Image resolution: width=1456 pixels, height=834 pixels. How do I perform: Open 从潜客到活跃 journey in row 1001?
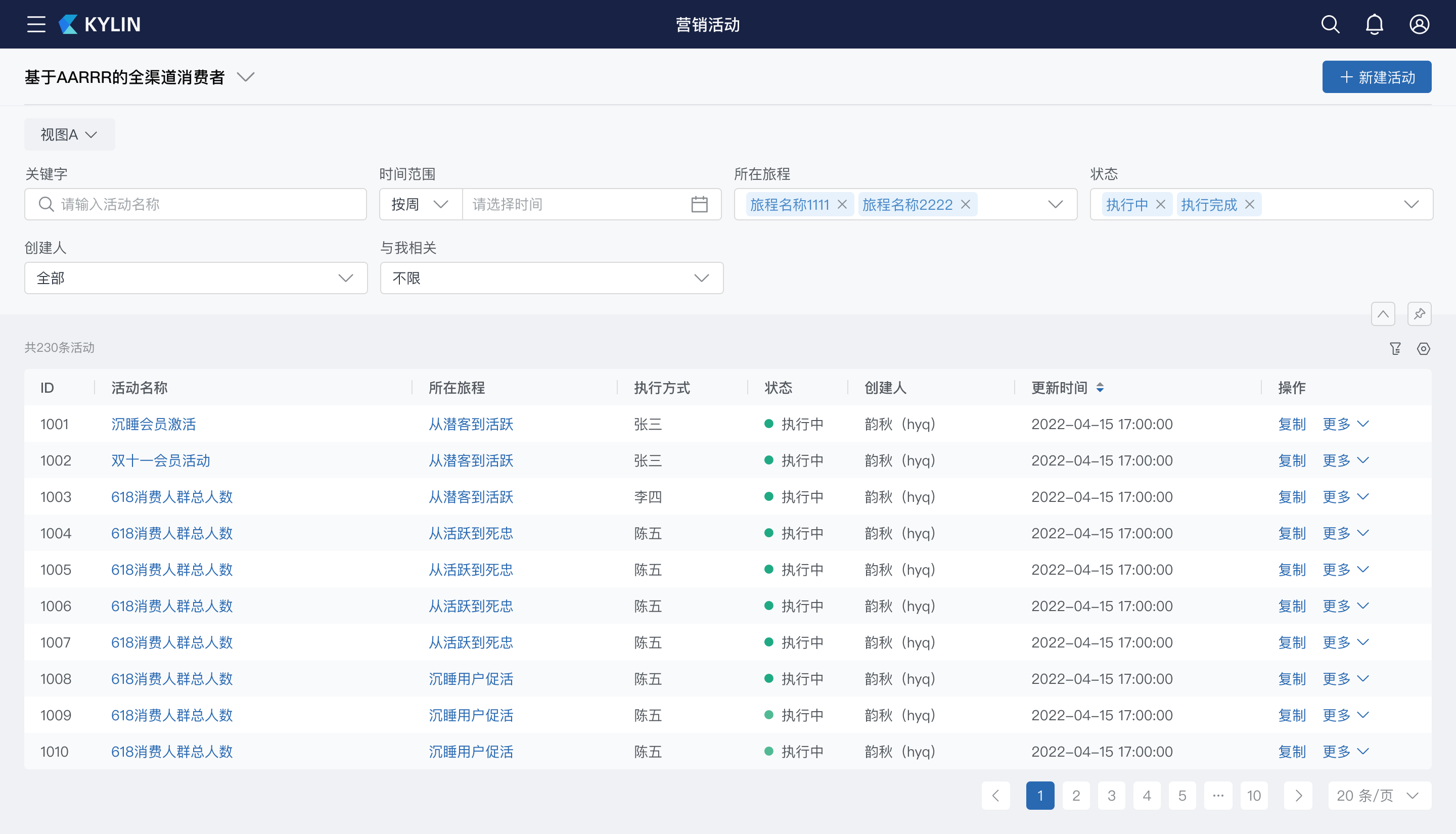471,424
